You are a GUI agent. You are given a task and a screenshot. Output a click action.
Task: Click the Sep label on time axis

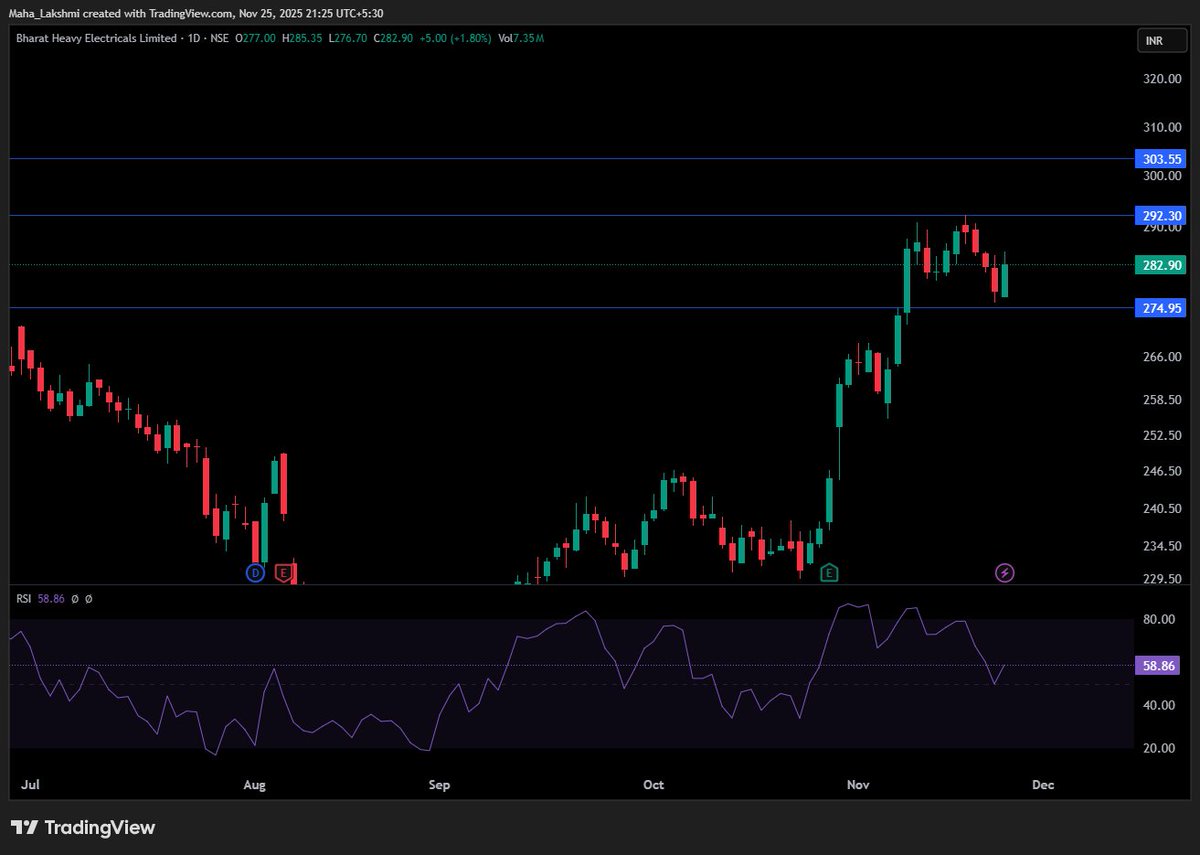pyautogui.click(x=439, y=785)
